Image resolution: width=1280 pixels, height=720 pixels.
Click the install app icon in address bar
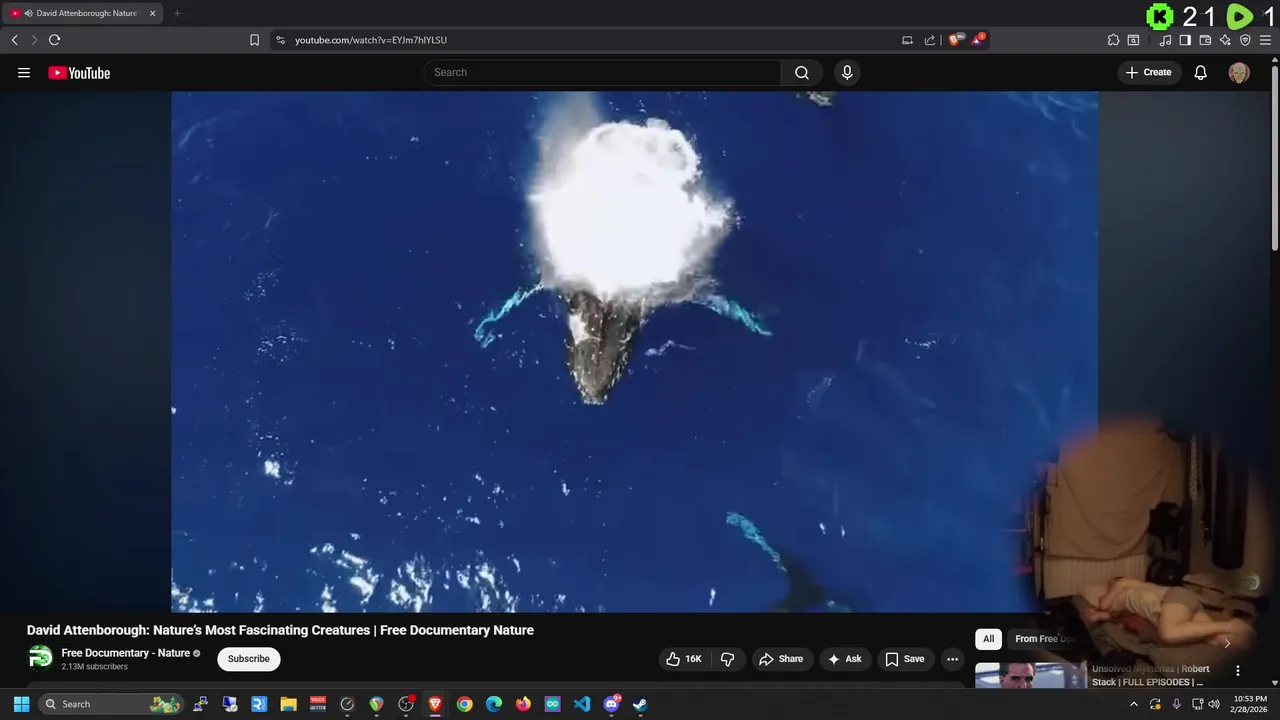907,40
